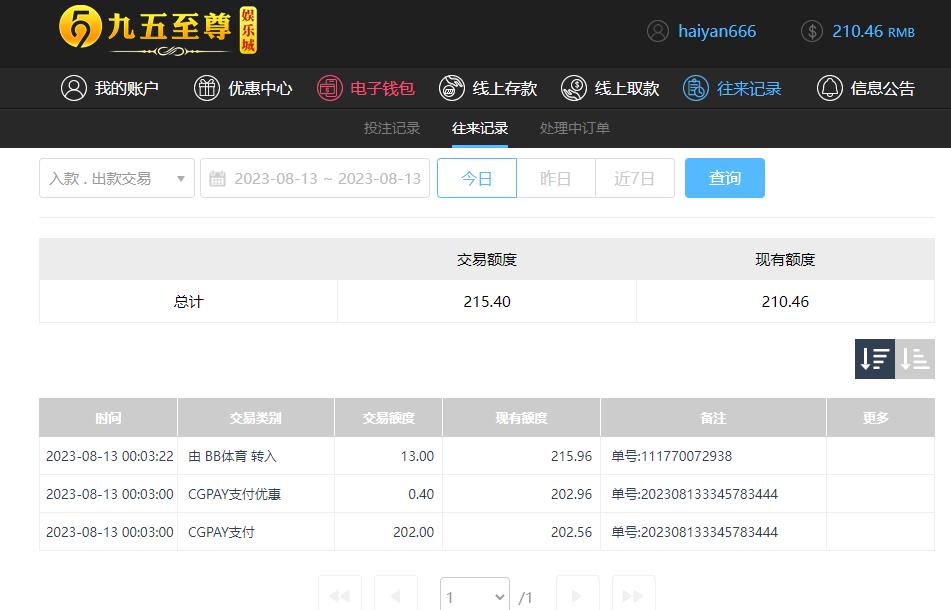Viewport: 951px width, 610px height.
Task: Open 线上取款 menu
Action: pyautogui.click(x=610, y=89)
